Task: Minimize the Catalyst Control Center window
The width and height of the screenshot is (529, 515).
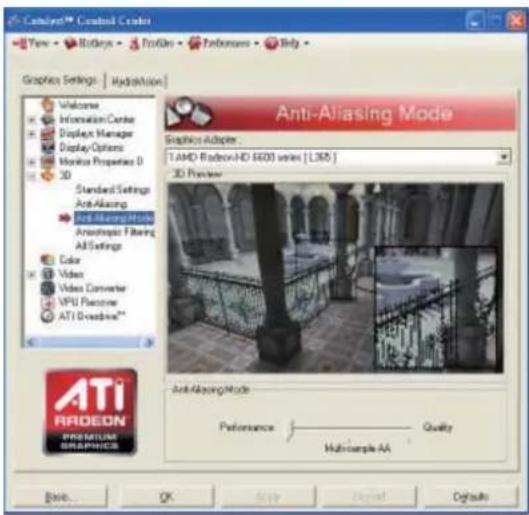Action: coord(475,21)
